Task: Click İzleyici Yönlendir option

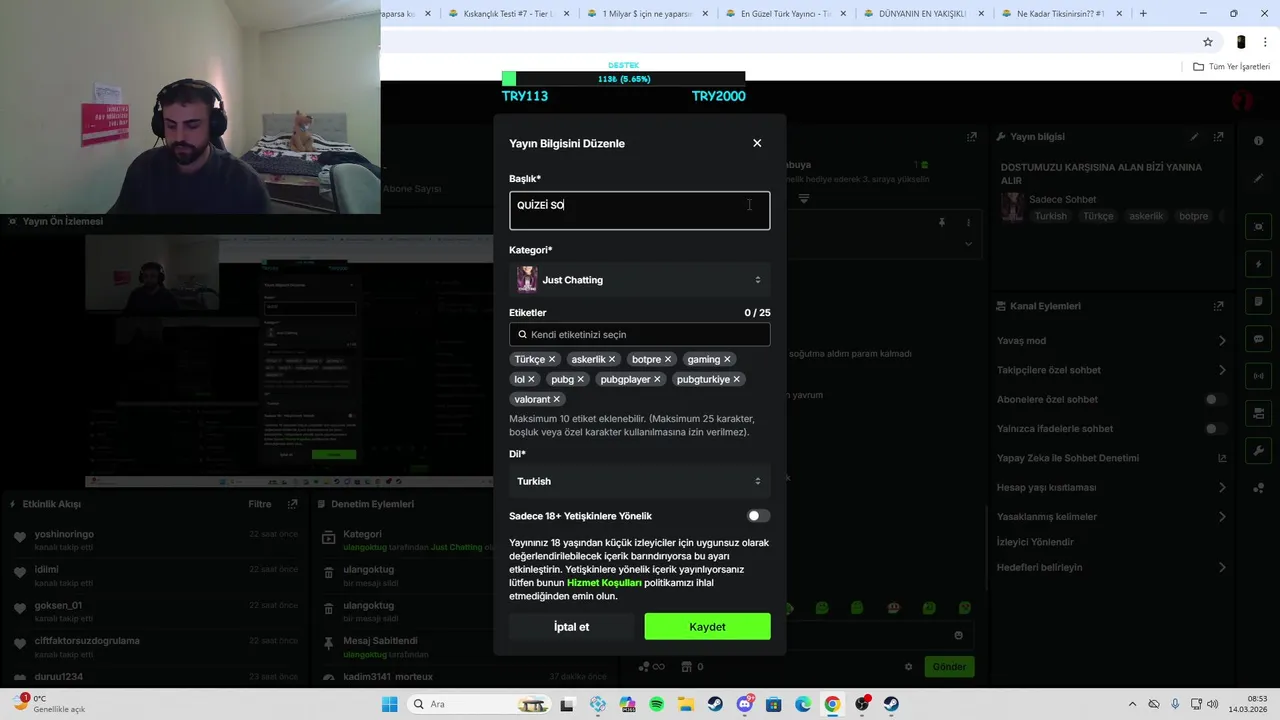Action: coord(1035,542)
